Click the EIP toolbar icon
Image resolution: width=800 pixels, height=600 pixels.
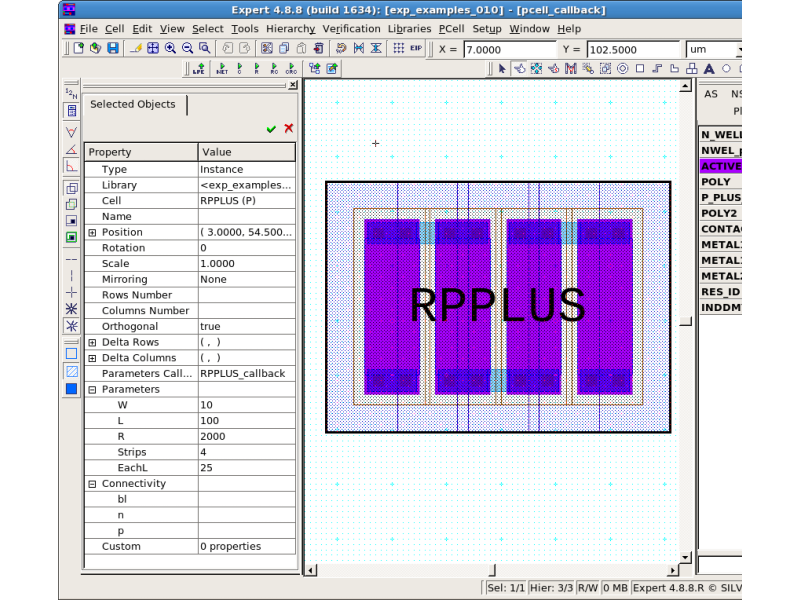coord(415,48)
